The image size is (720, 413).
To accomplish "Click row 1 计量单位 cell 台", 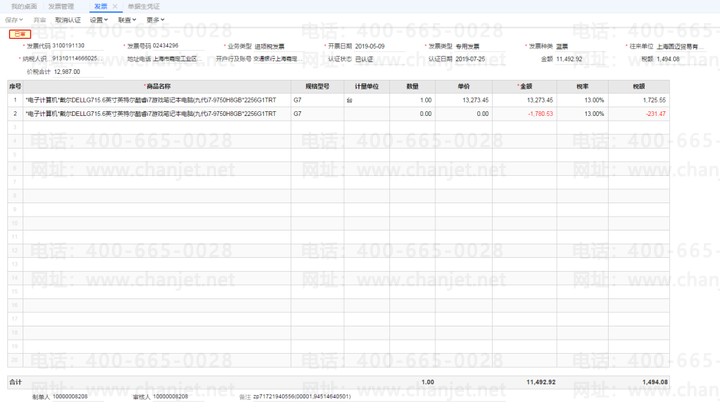I will click(367, 100).
